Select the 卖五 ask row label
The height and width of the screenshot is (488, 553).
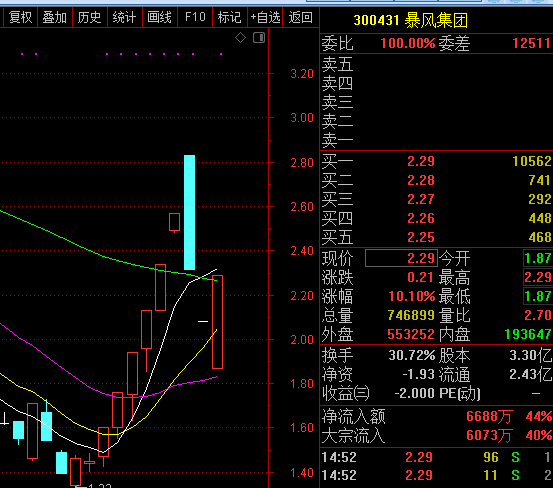click(x=337, y=64)
